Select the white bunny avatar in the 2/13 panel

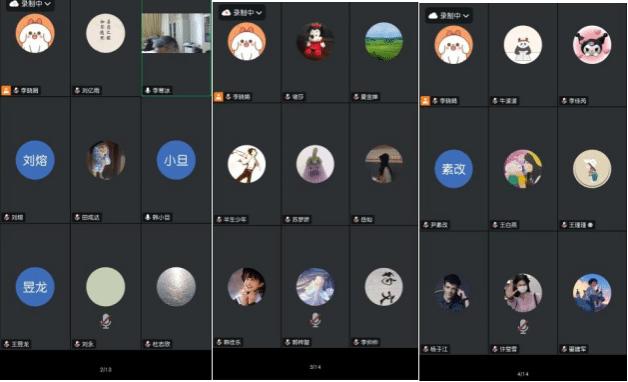tap(35, 34)
